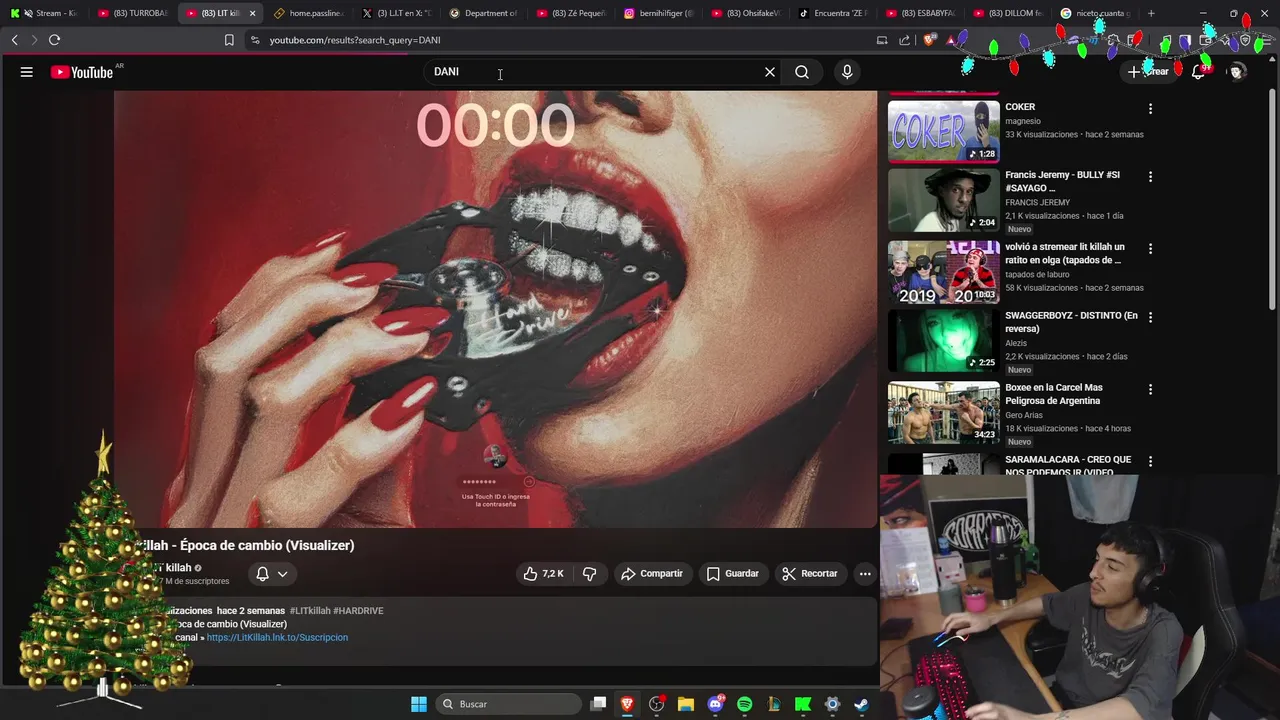Switch to the bernihilfiger Instagram tab
Screen dimensions: 1280x720
tap(658, 13)
